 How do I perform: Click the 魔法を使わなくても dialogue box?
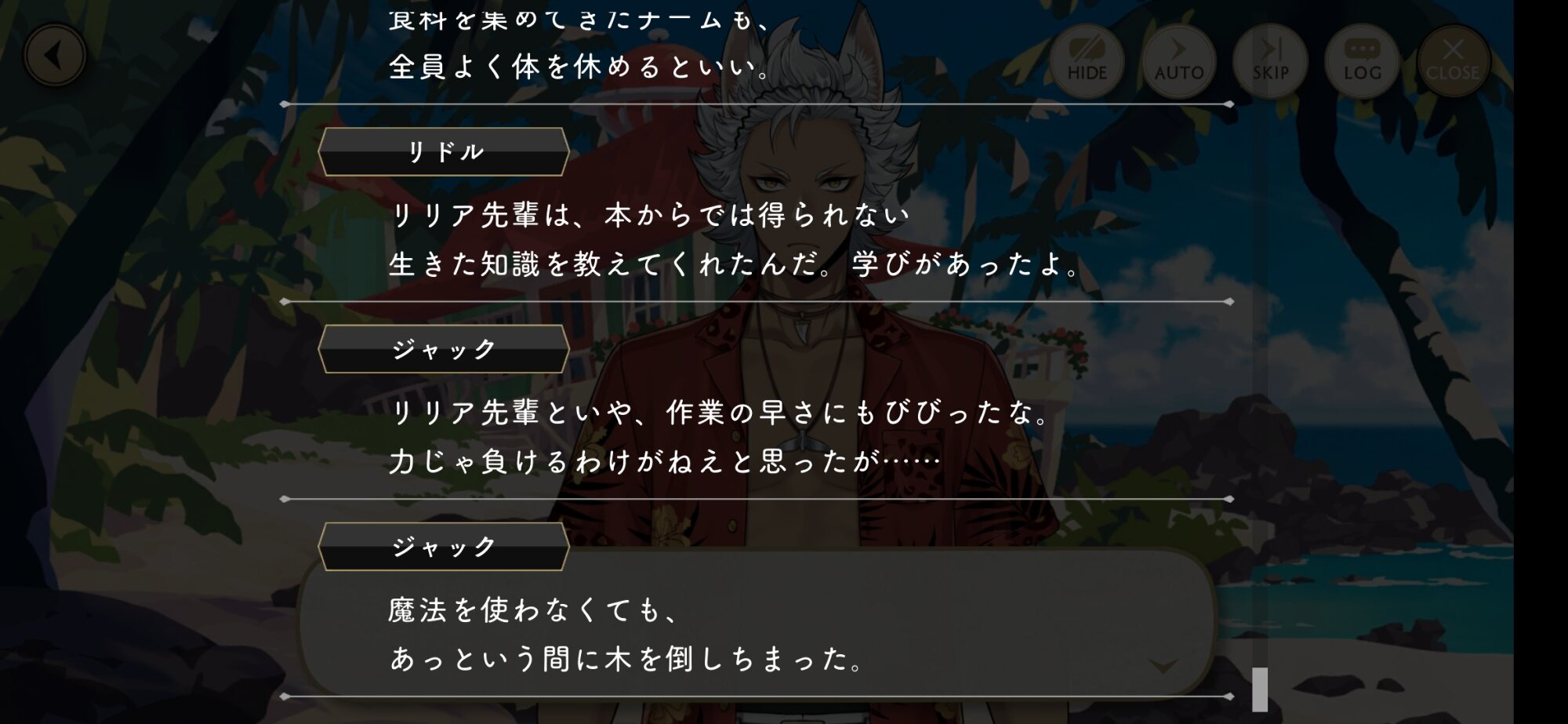point(757,624)
